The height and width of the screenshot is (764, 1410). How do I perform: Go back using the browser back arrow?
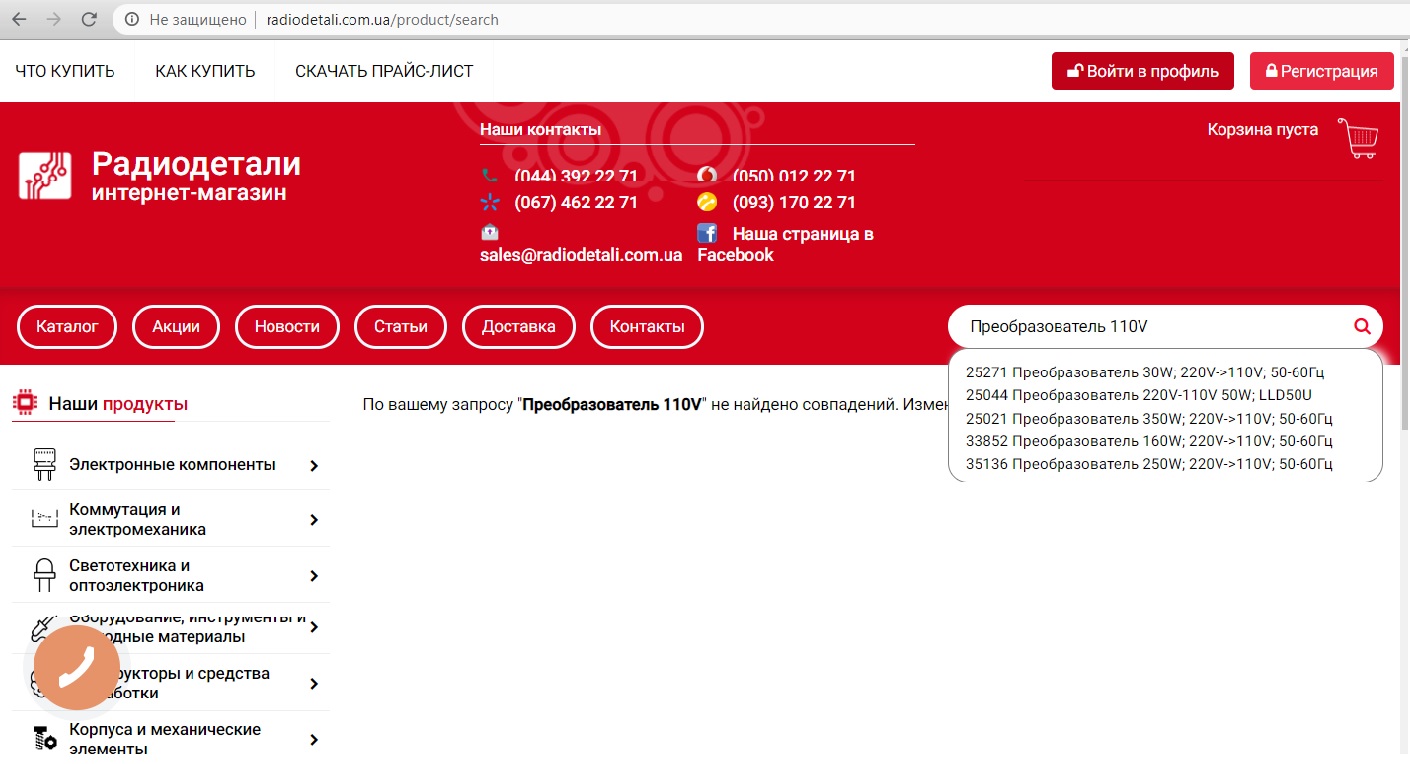[x=19, y=20]
